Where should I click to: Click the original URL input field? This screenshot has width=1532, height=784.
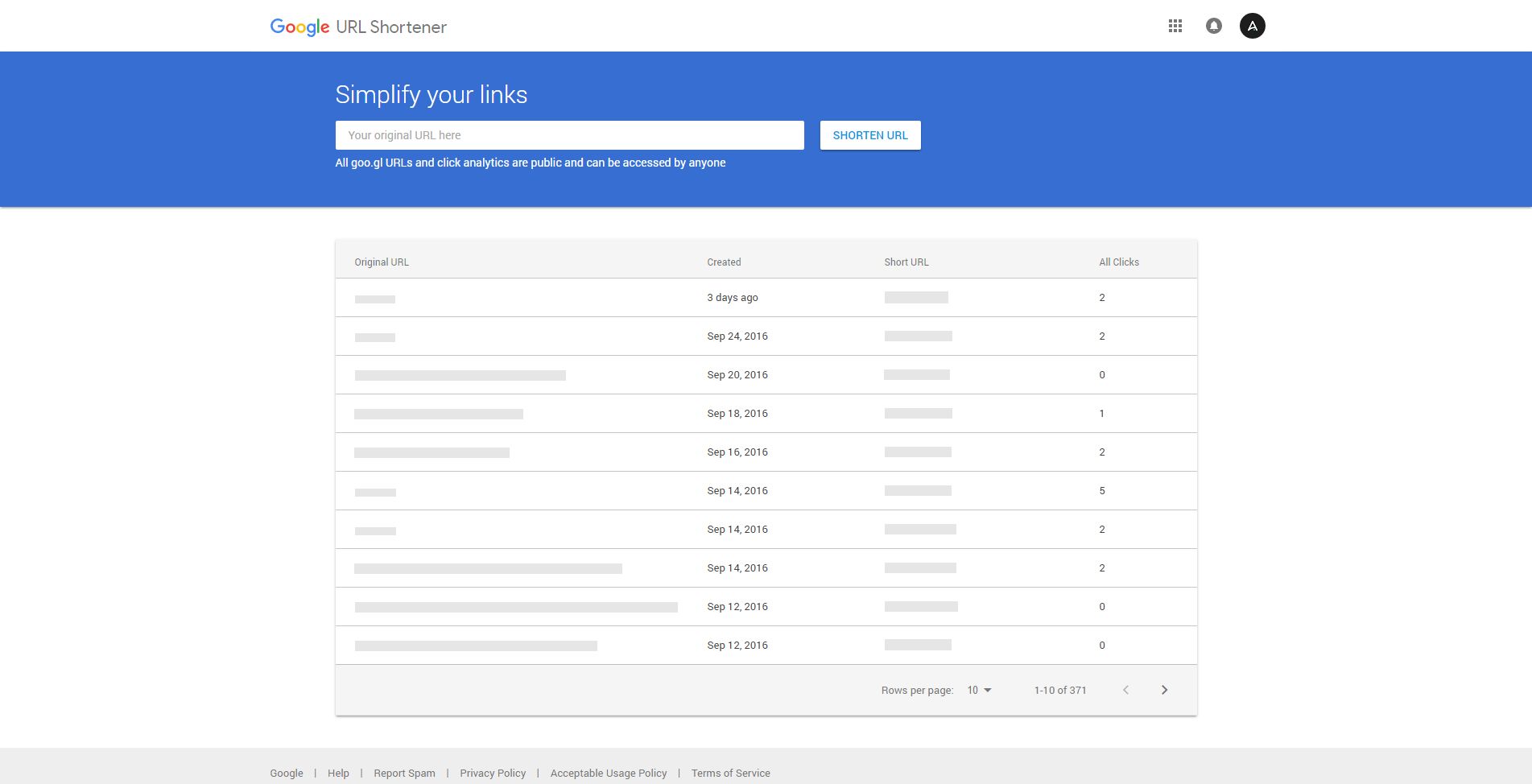pos(569,135)
